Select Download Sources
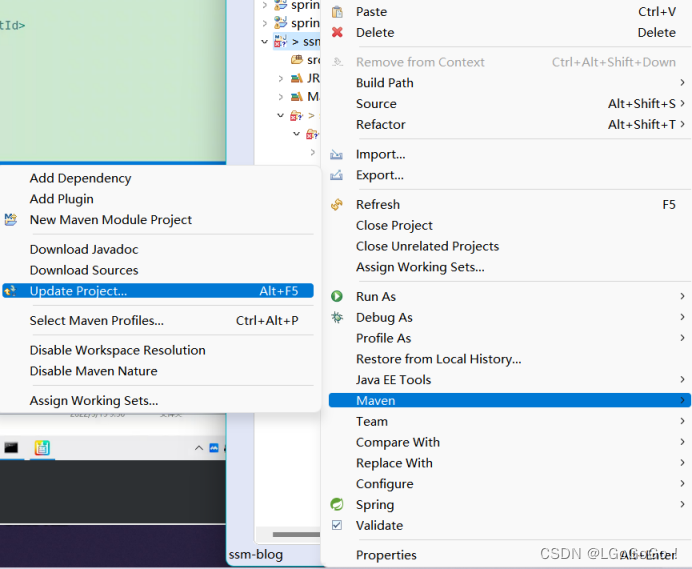 [158, 270]
